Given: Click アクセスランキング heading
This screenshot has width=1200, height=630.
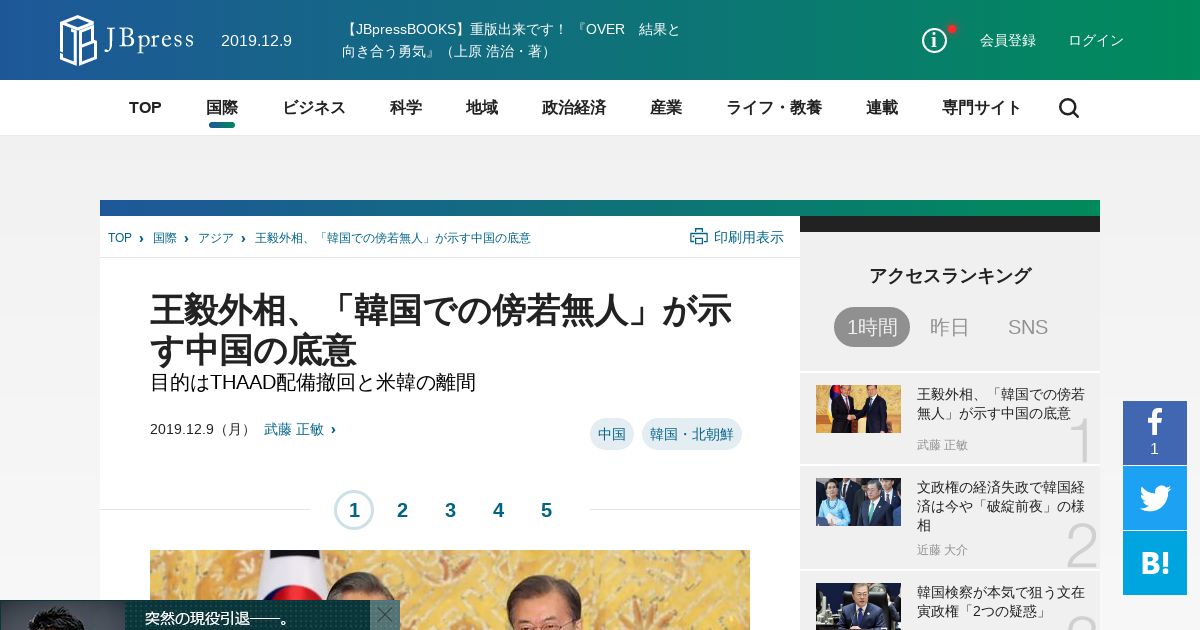Looking at the screenshot, I should click(950, 276).
